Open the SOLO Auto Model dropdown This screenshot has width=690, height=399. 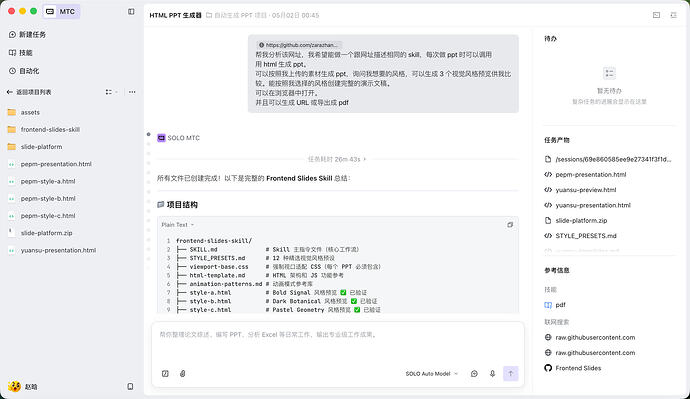[x=432, y=373]
